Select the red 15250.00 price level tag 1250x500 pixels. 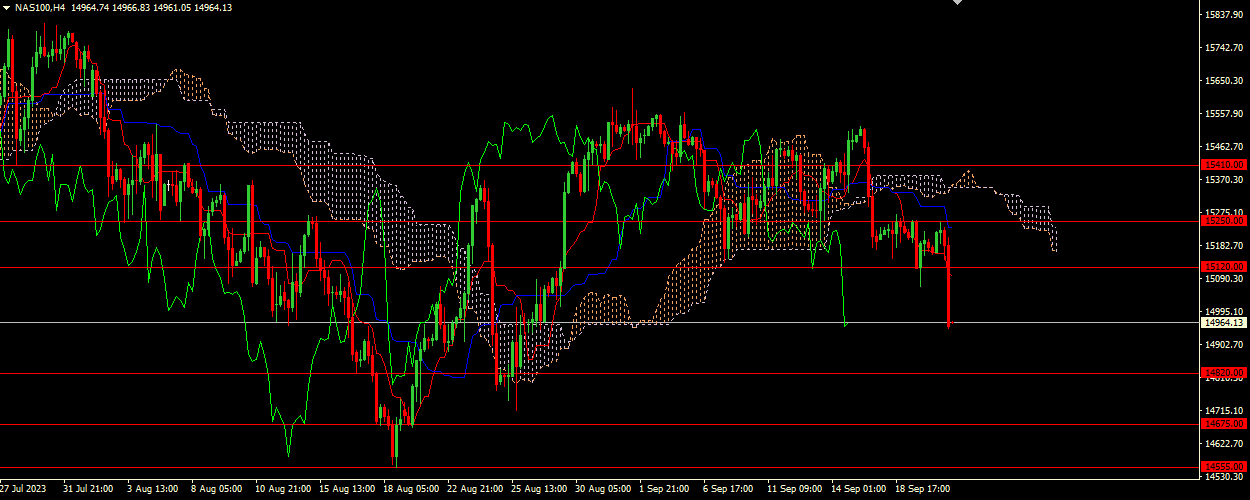[1224, 221]
